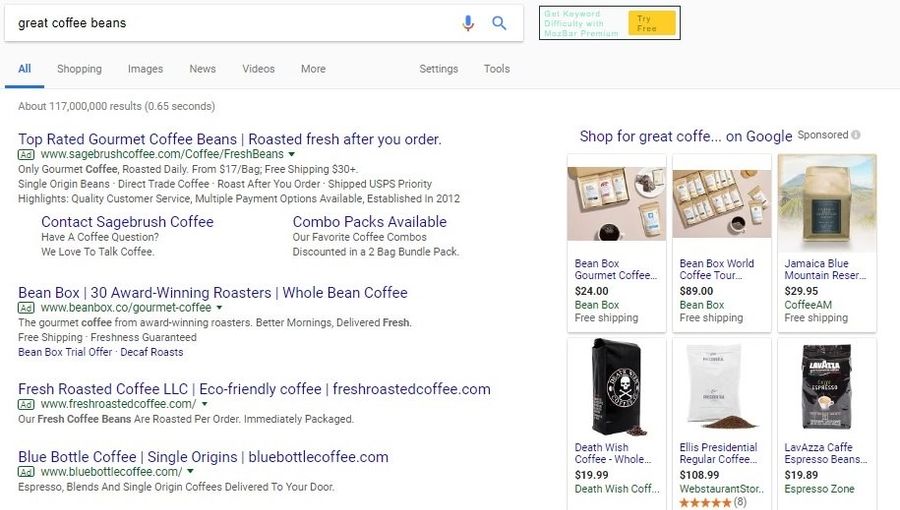
Task: Click the star rating under WebstaurantStore
Action: point(705,503)
